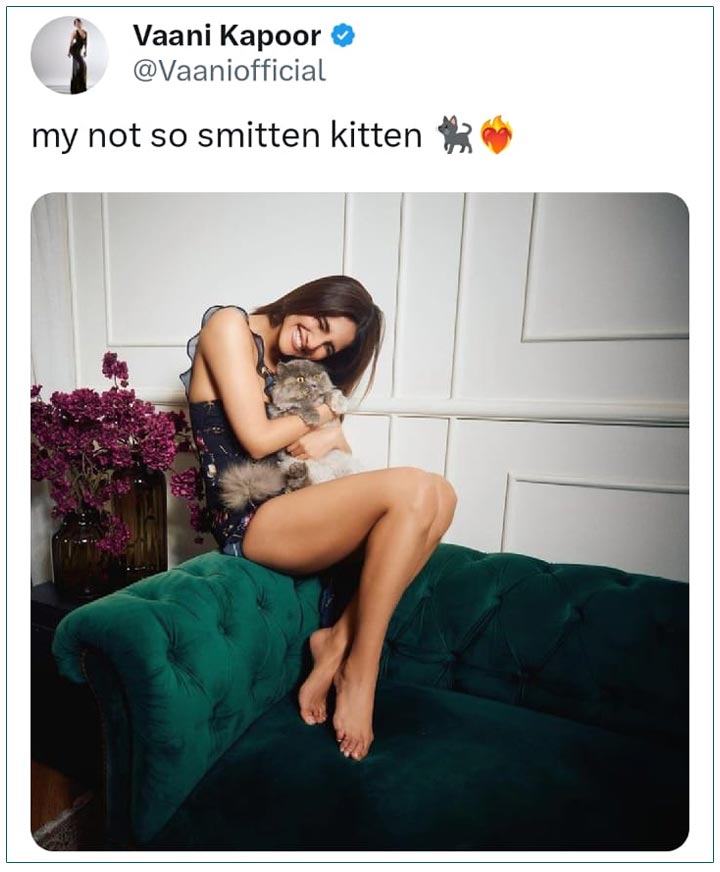Click the black cat emoji
The image size is (720, 872).
pos(455,135)
